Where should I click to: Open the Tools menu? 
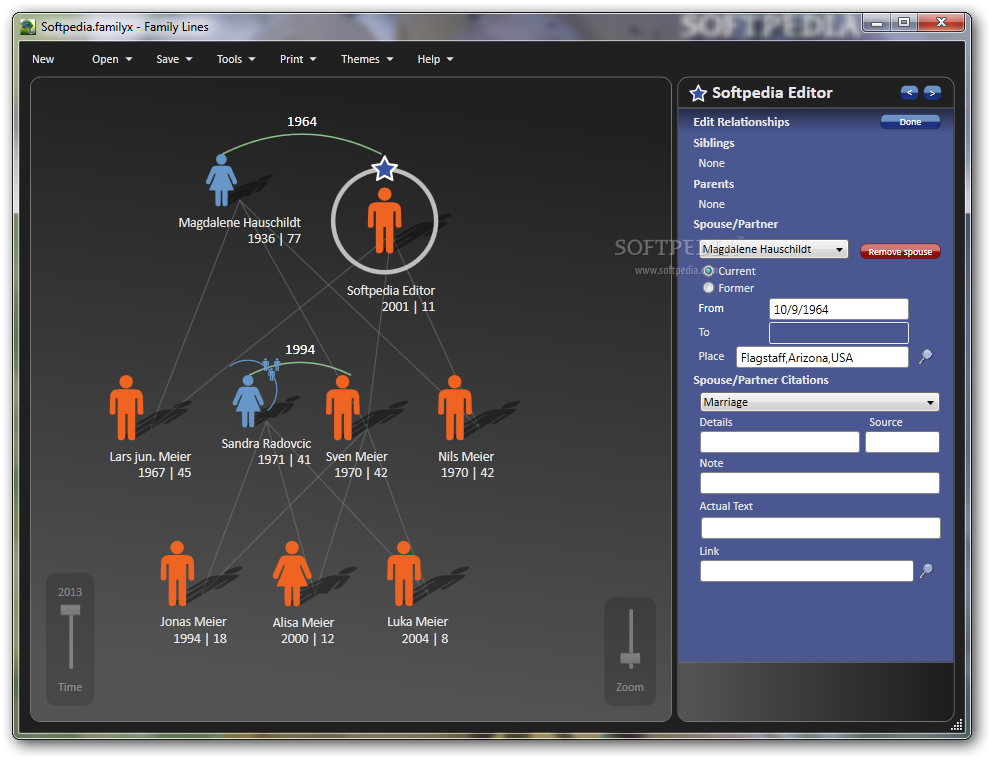point(229,59)
